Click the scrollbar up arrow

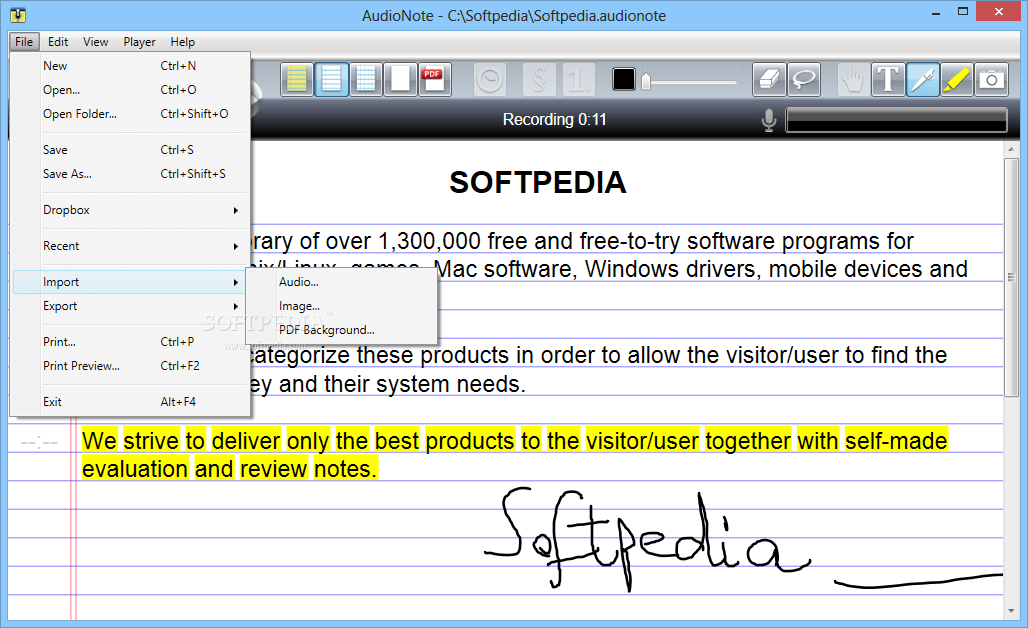pyautogui.click(x=1012, y=150)
